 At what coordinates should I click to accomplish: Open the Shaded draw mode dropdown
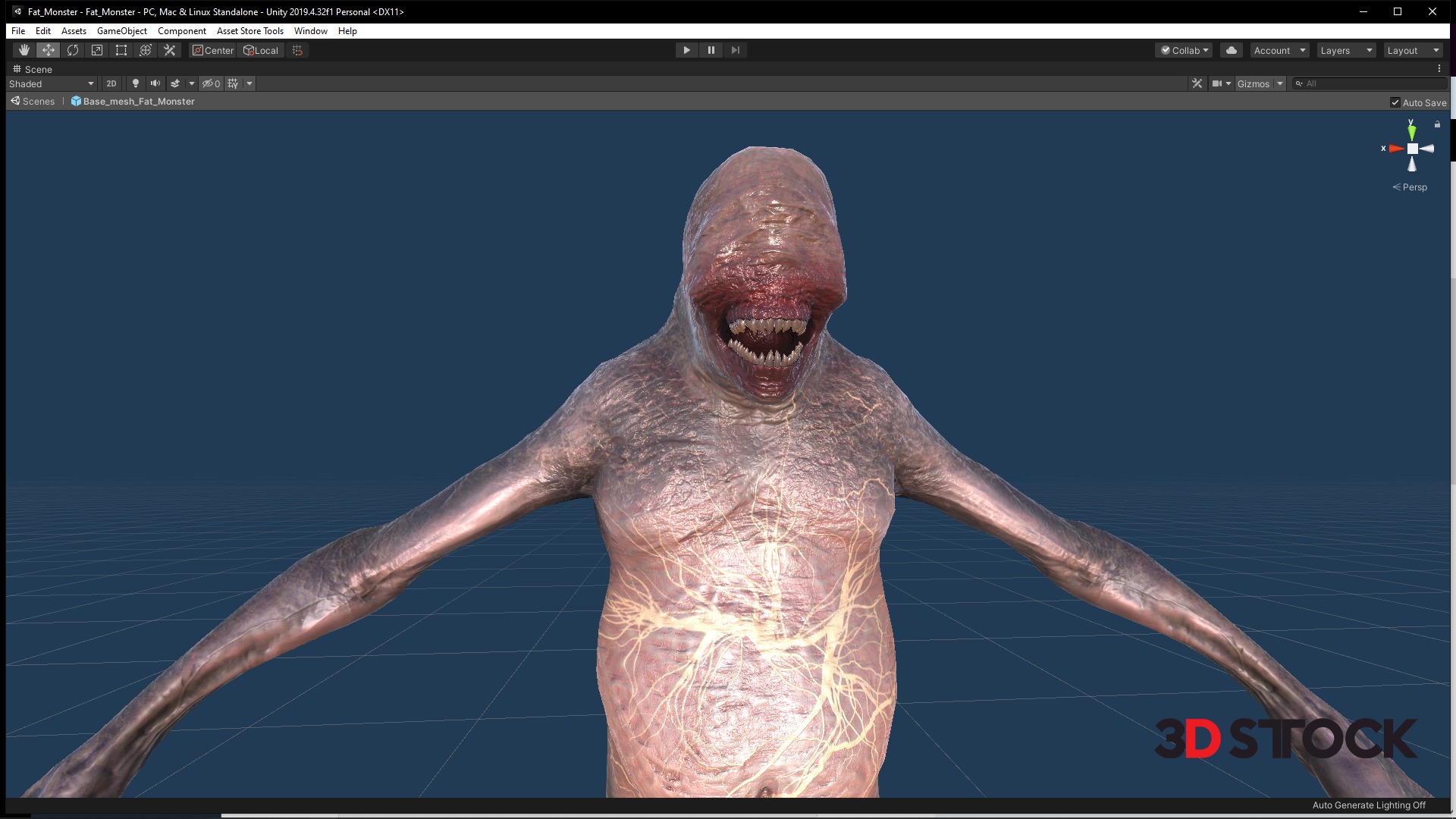point(52,83)
